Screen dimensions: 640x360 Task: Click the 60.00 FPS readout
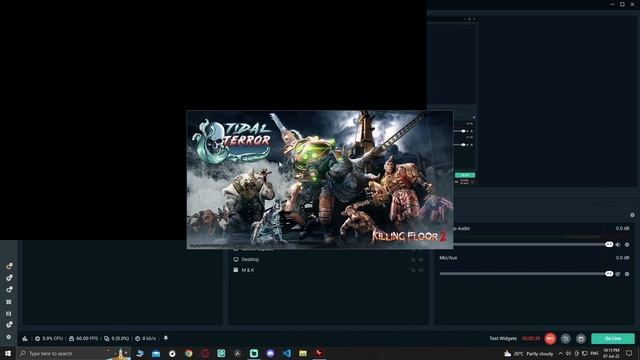(x=84, y=338)
